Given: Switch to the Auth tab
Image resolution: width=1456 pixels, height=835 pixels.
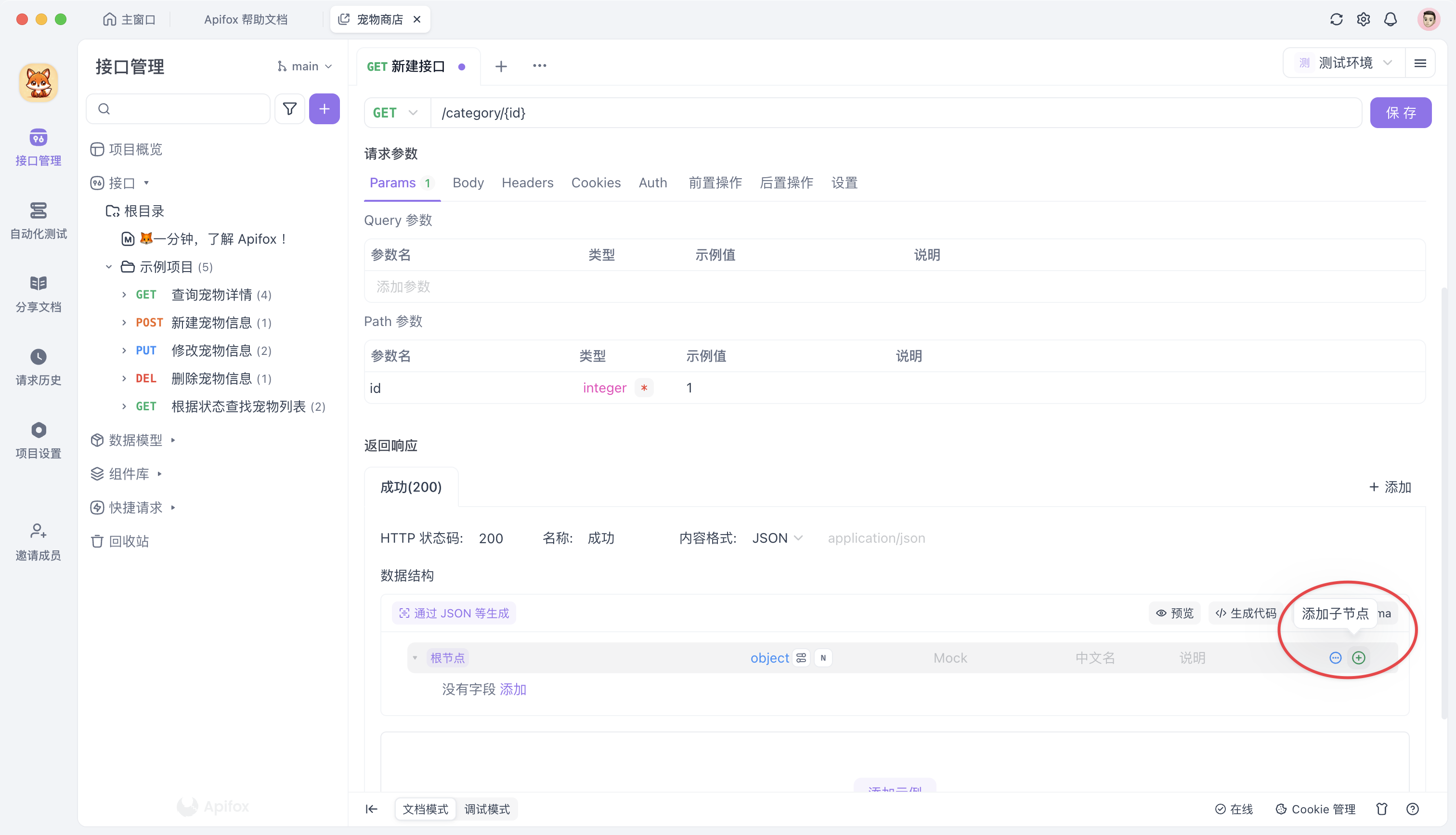Looking at the screenshot, I should (x=653, y=183).
